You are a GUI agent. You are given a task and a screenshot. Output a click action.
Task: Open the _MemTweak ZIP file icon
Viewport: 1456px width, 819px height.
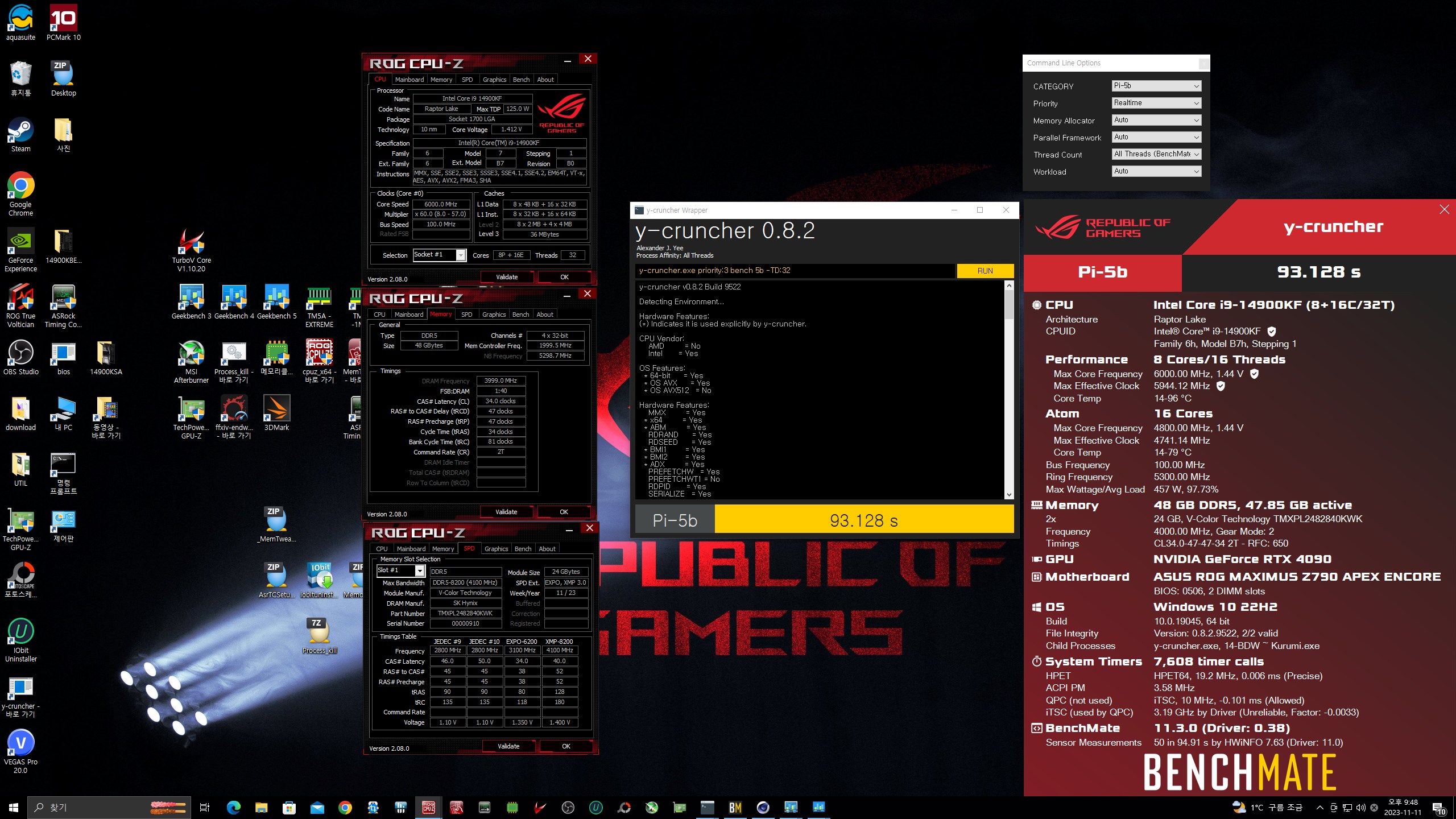point(277,524)
